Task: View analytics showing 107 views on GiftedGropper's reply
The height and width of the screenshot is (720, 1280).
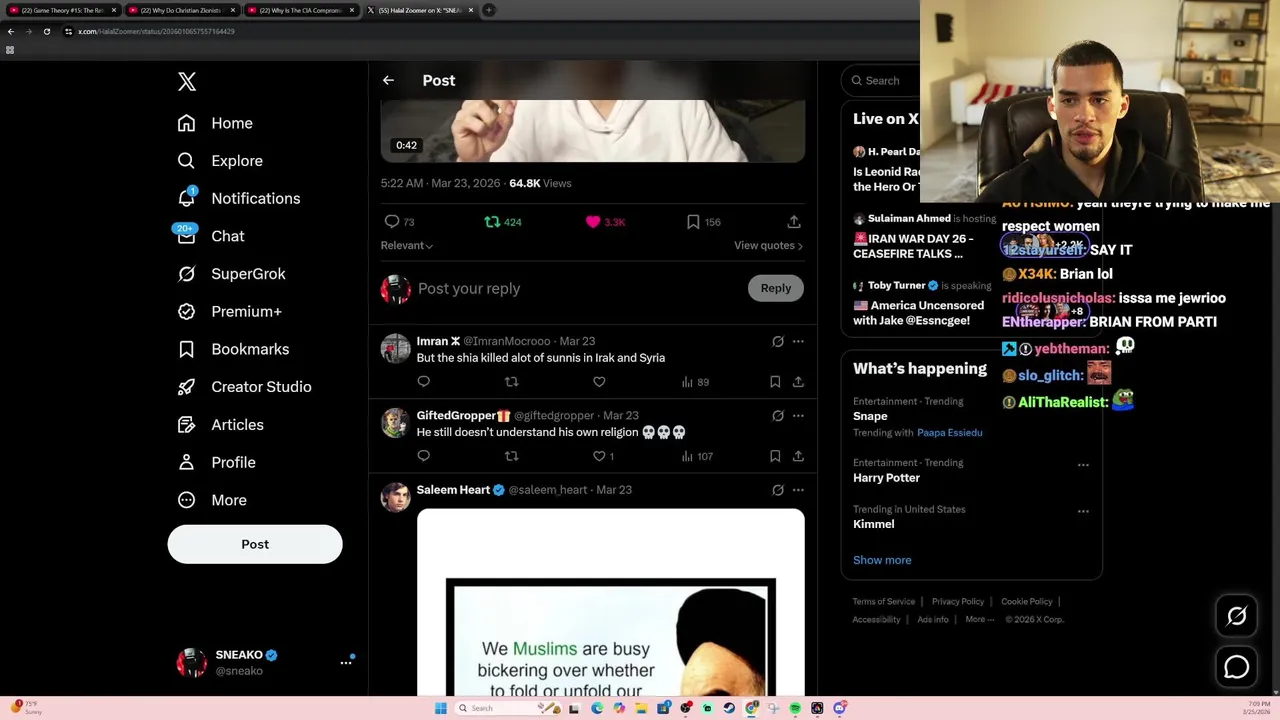Action: point(697,456)
